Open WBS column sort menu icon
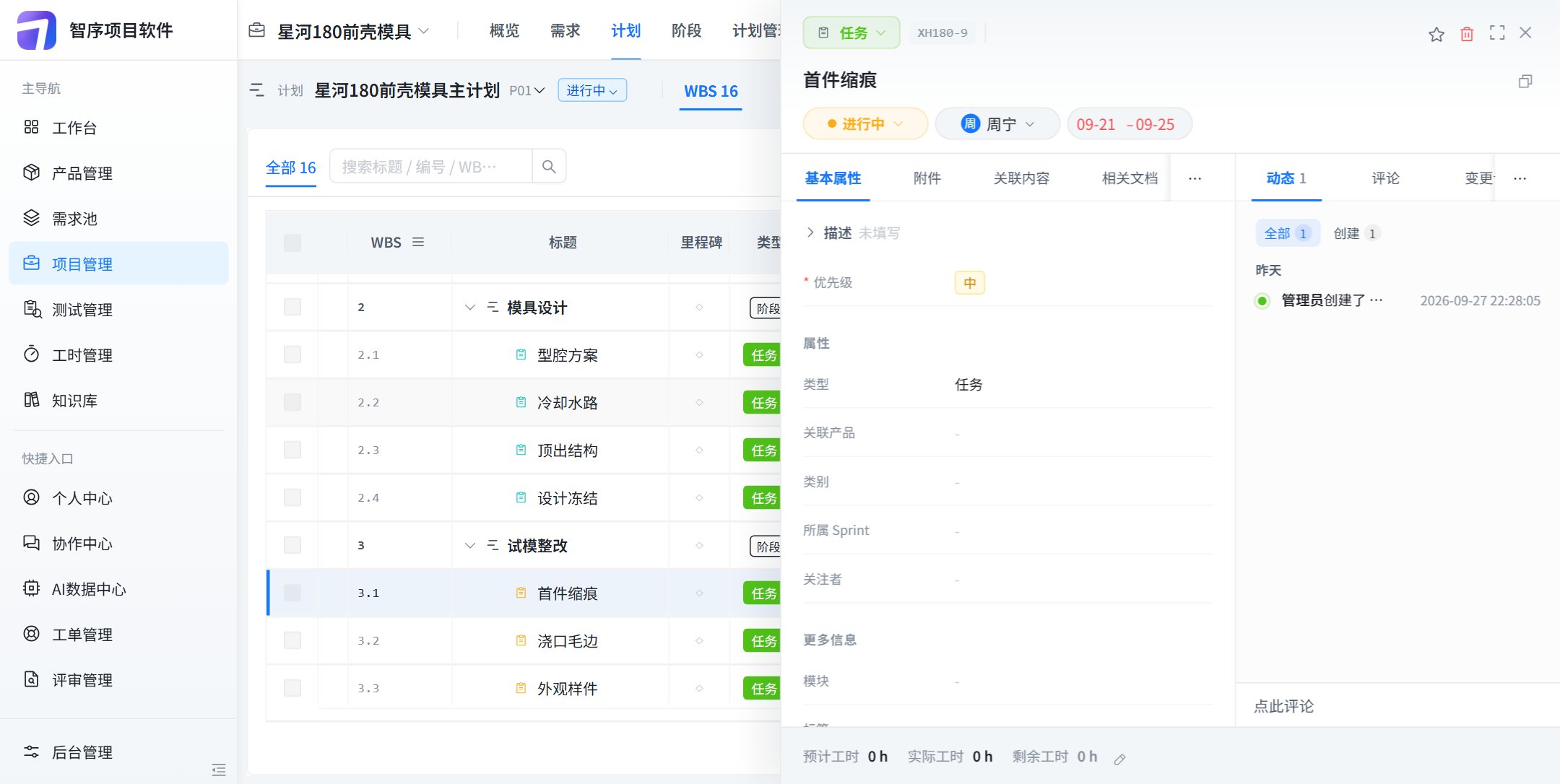 (x=418, y=242)
